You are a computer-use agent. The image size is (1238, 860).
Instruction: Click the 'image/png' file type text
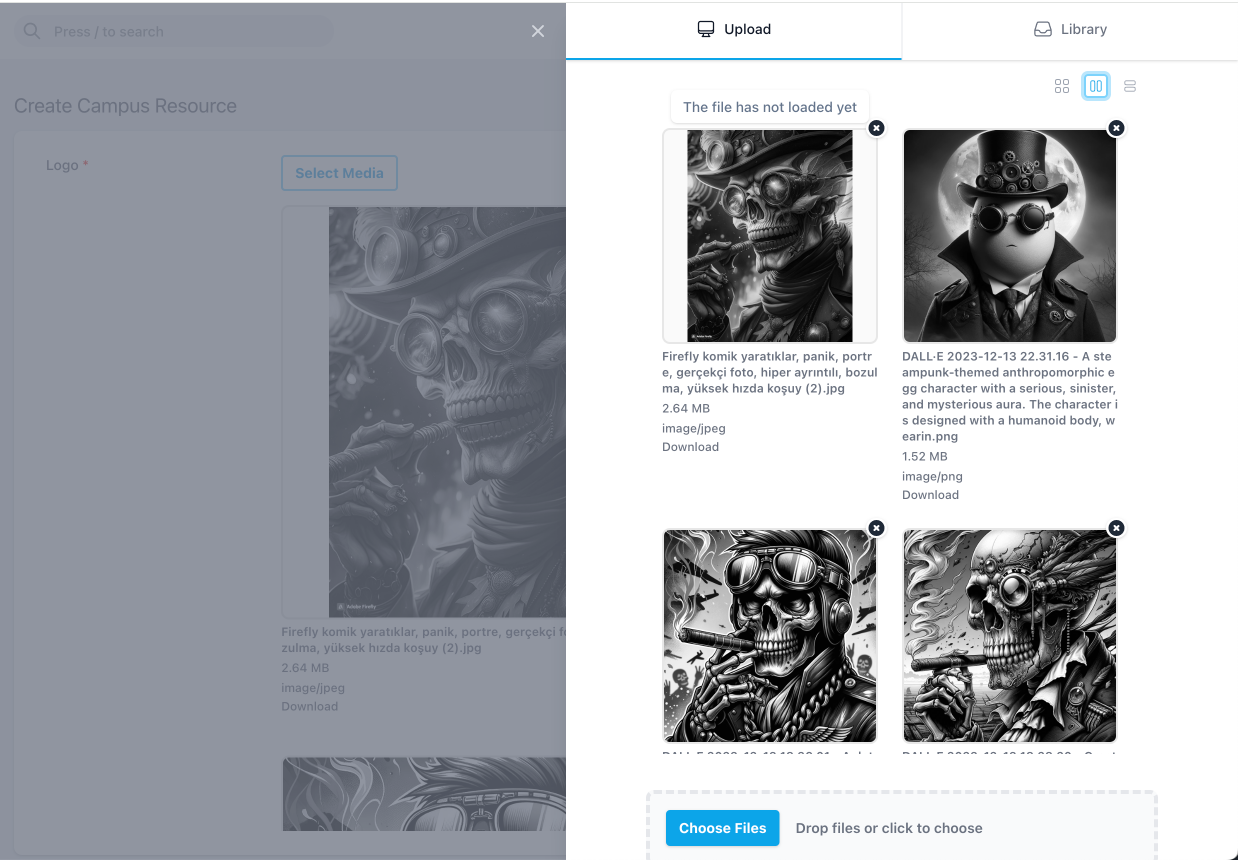coord(932,476)
